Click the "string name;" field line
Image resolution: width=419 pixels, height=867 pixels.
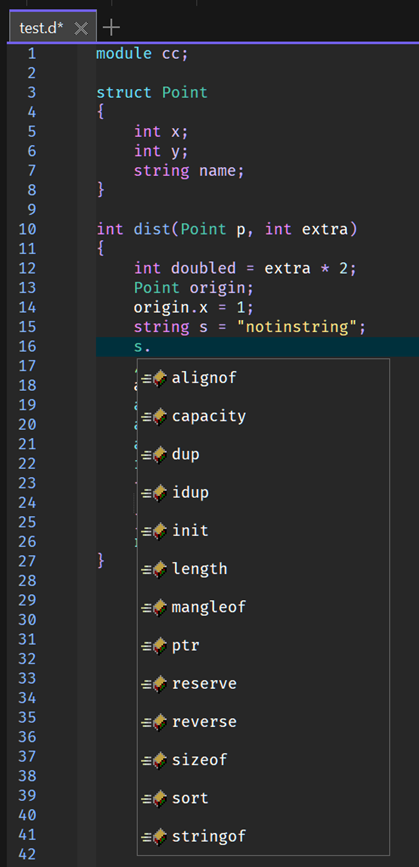(x=188, y=171)
